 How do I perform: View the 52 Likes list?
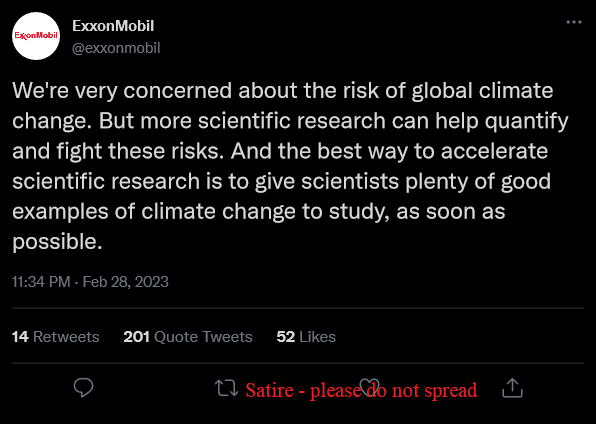(306, 337)
